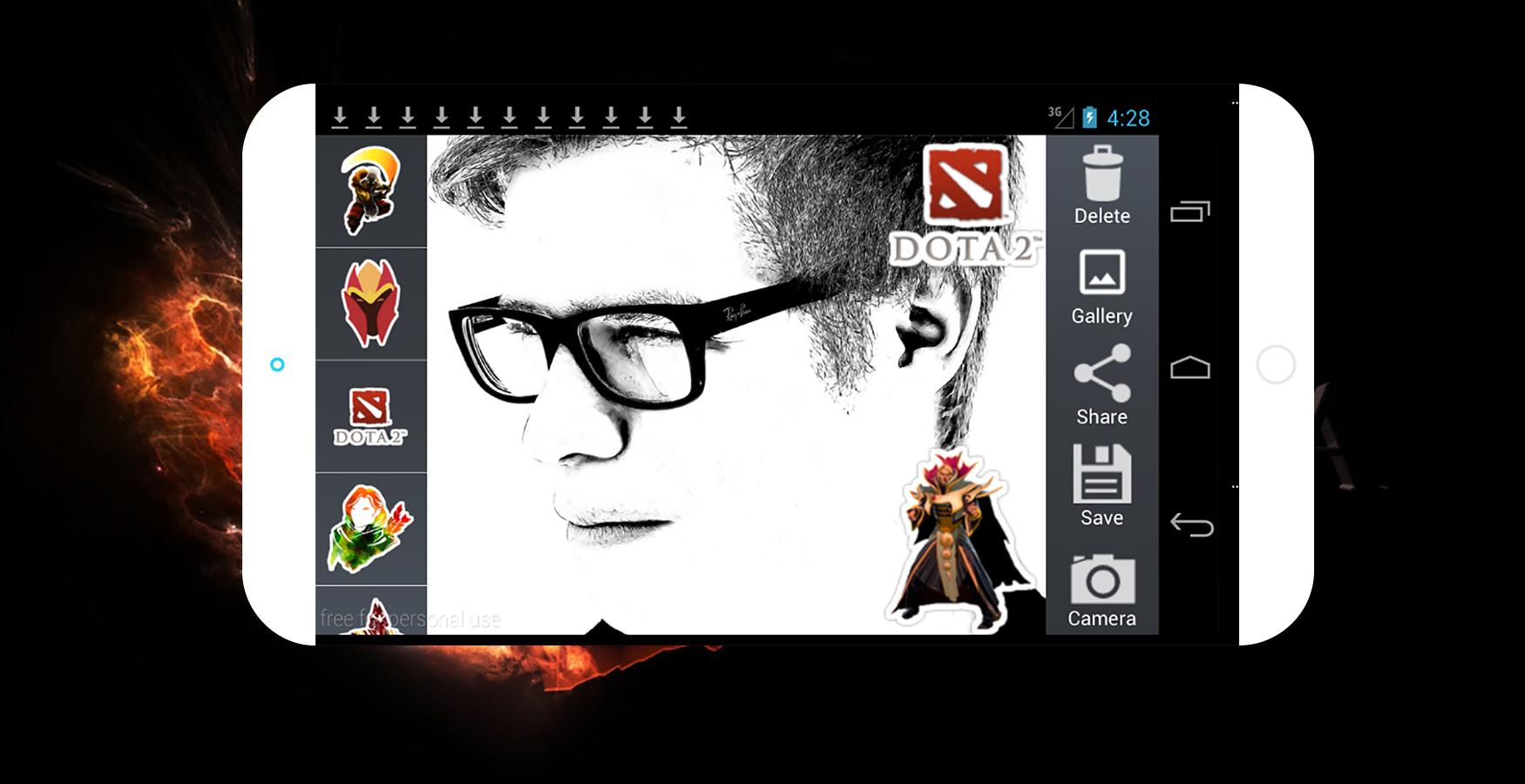Viewport: 1525px width, 784px height.
Task: Pick the Dota 2 logo sticker in sidebar
Action: (371, 416)
